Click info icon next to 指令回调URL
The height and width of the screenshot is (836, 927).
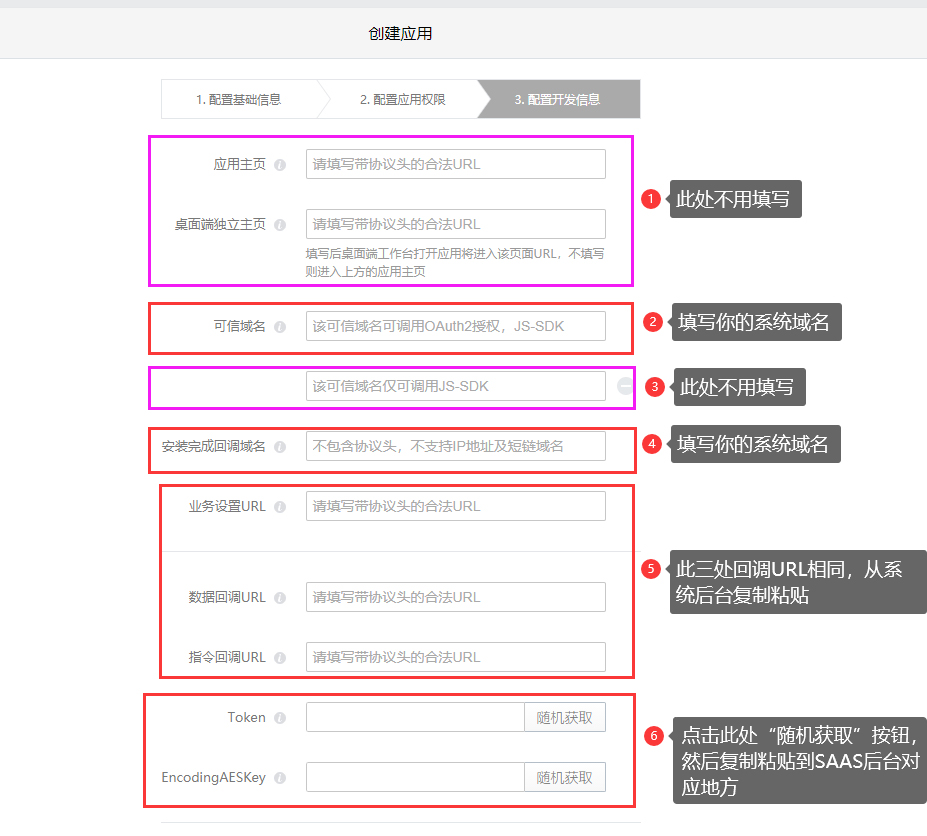click(280, 658)
